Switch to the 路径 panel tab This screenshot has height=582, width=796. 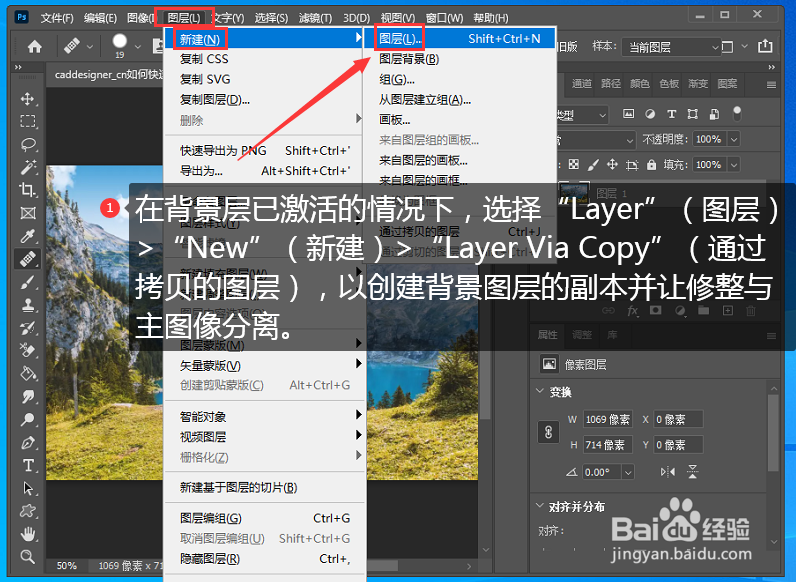611,83
